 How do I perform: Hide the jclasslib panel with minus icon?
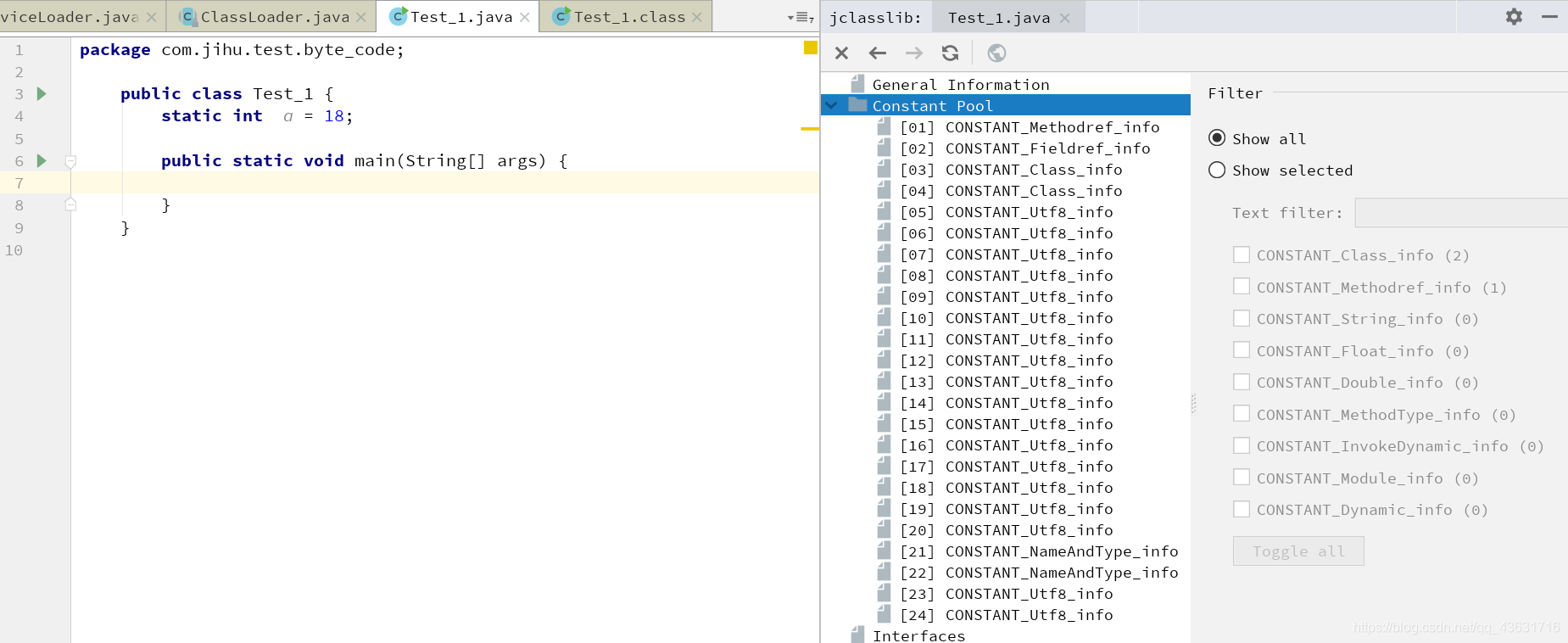tap(1549, 16)
